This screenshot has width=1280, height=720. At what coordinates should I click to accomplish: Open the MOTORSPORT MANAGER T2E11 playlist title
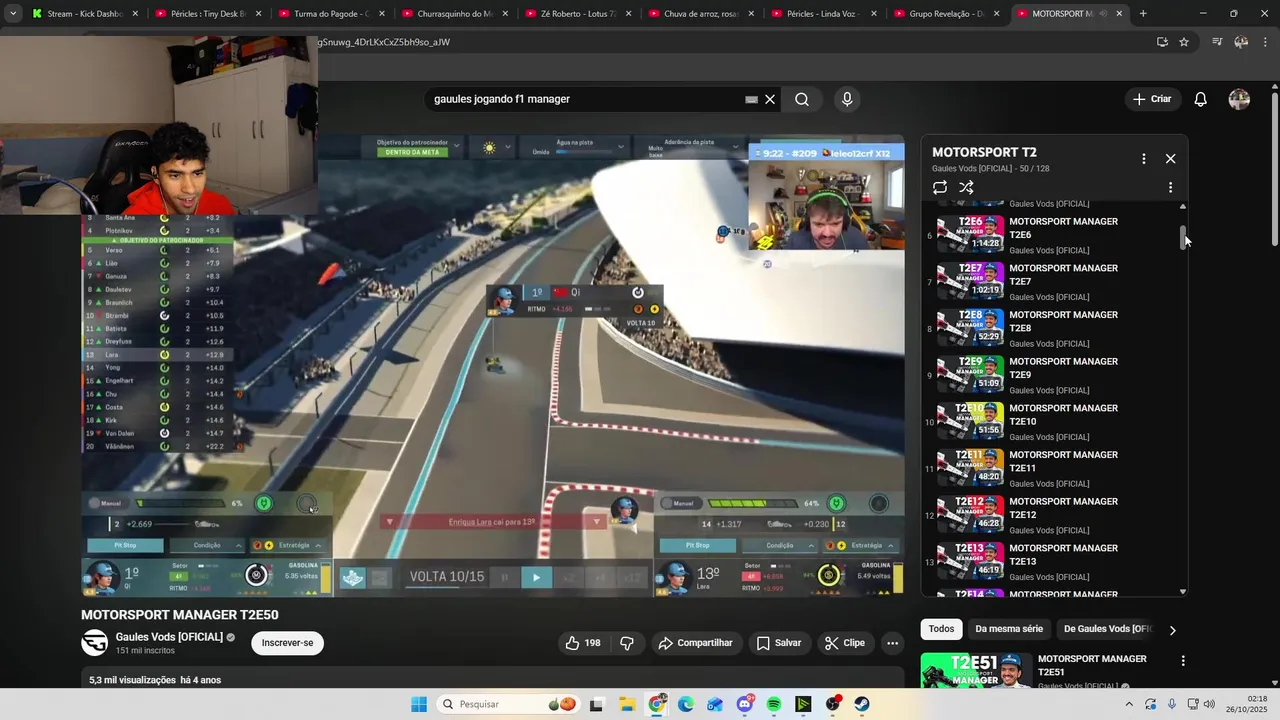click(1063, 461)
